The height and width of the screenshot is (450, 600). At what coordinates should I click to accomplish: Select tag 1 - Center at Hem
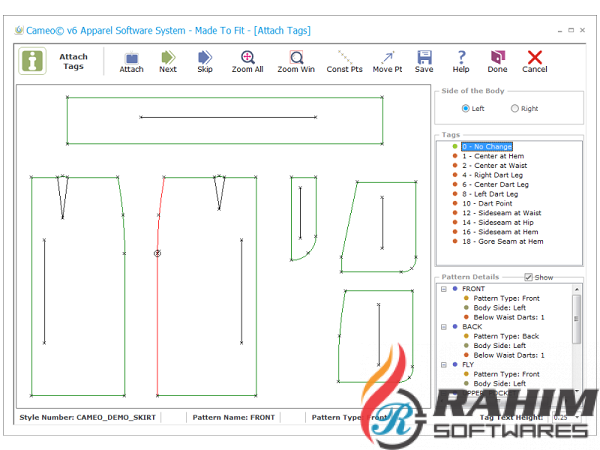(493, 156)
